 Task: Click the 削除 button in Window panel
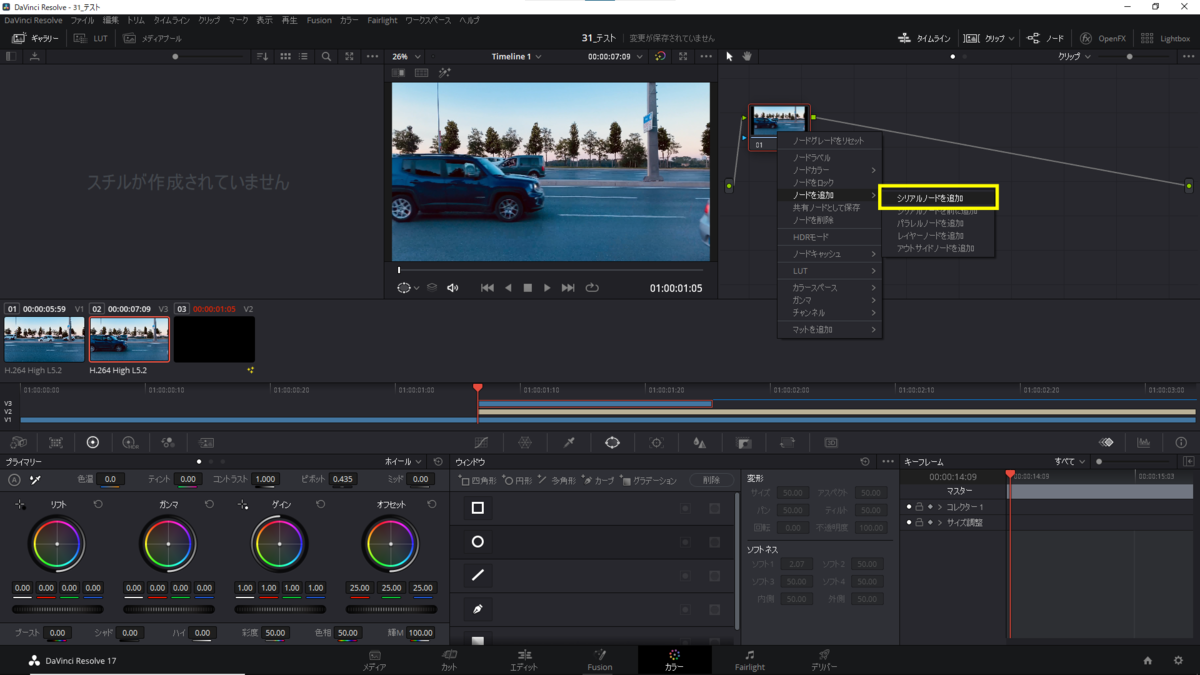click(711, 481)
